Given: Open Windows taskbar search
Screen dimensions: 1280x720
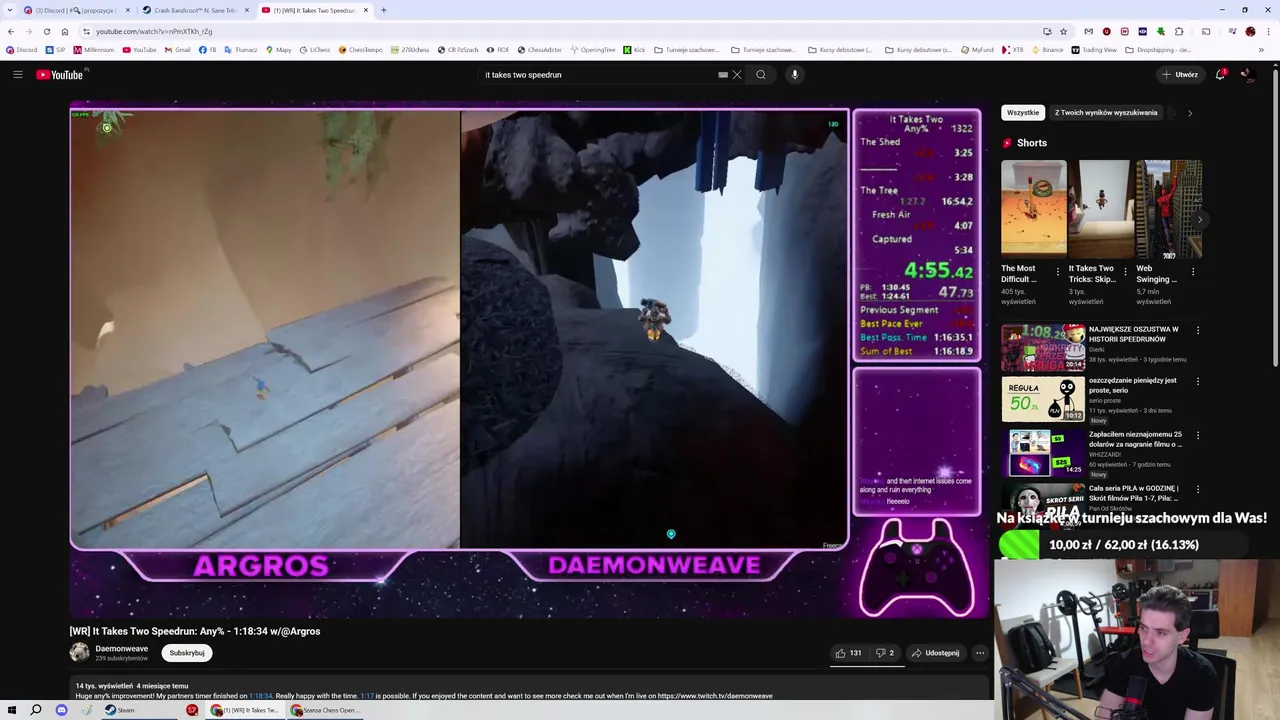Looking at the screenshot, I should tap(36, 710).
